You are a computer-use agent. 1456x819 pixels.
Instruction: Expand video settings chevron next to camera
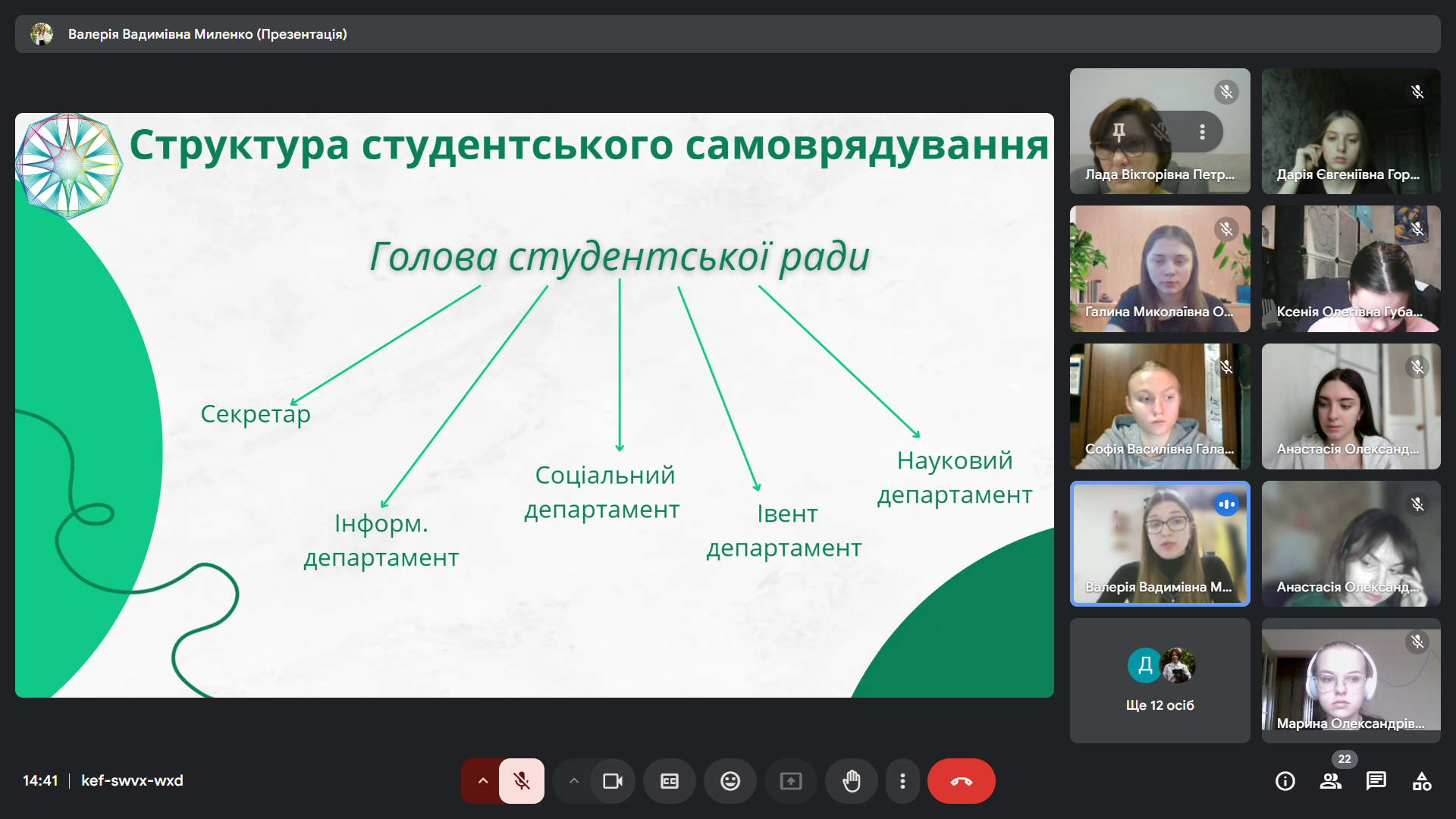point(574,781)
